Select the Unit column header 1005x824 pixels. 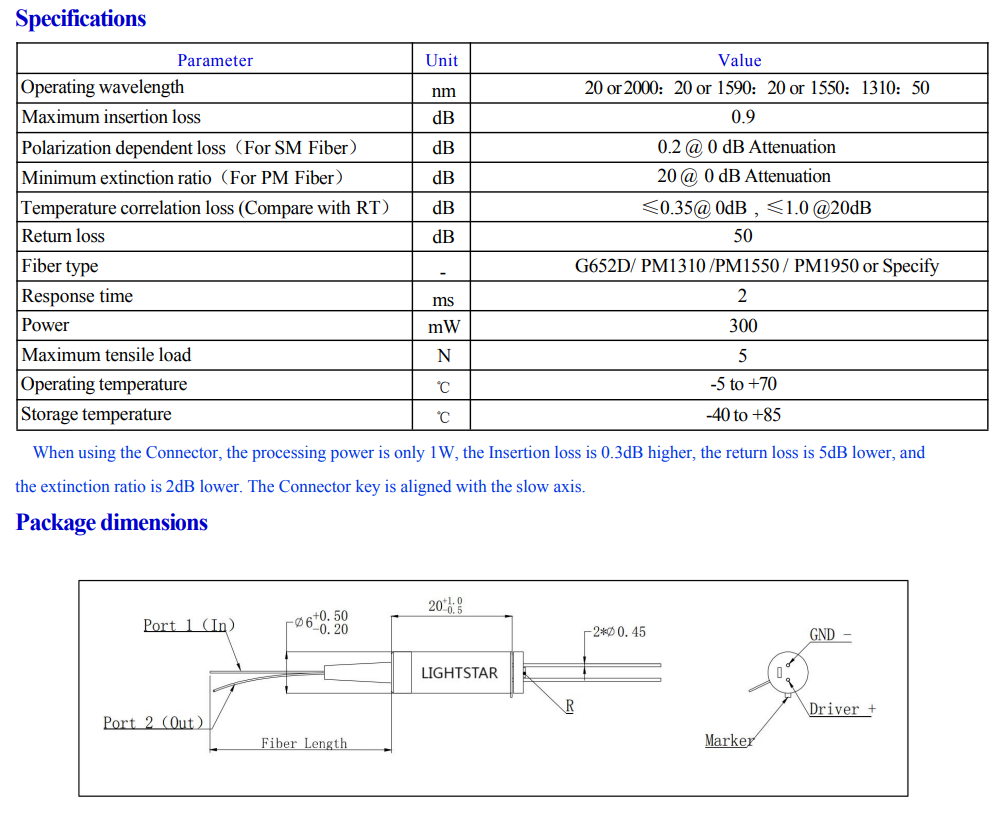coord(441,60)
